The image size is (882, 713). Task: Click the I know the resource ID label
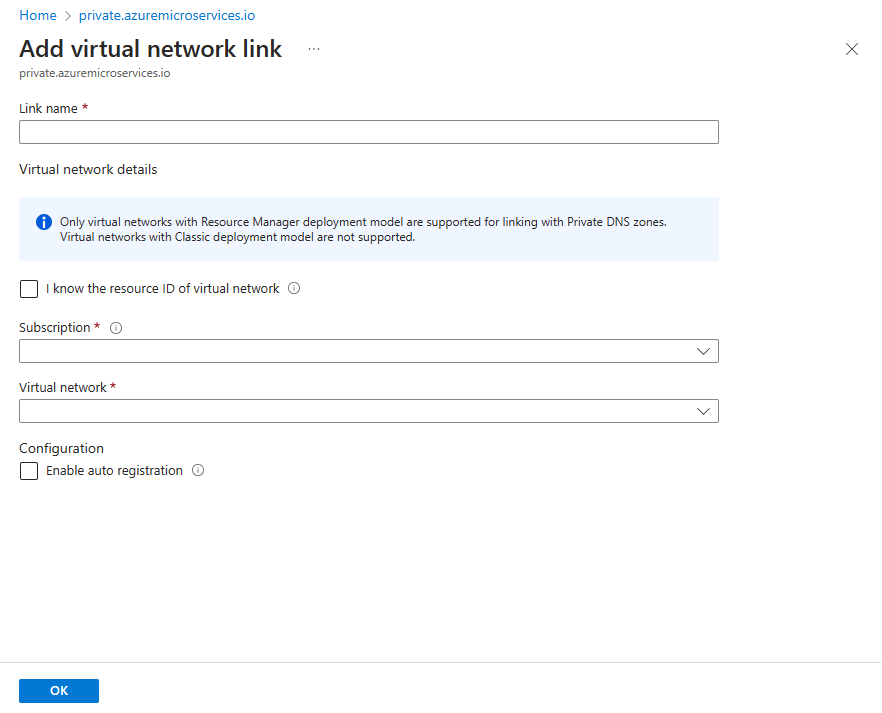(163, 288)
